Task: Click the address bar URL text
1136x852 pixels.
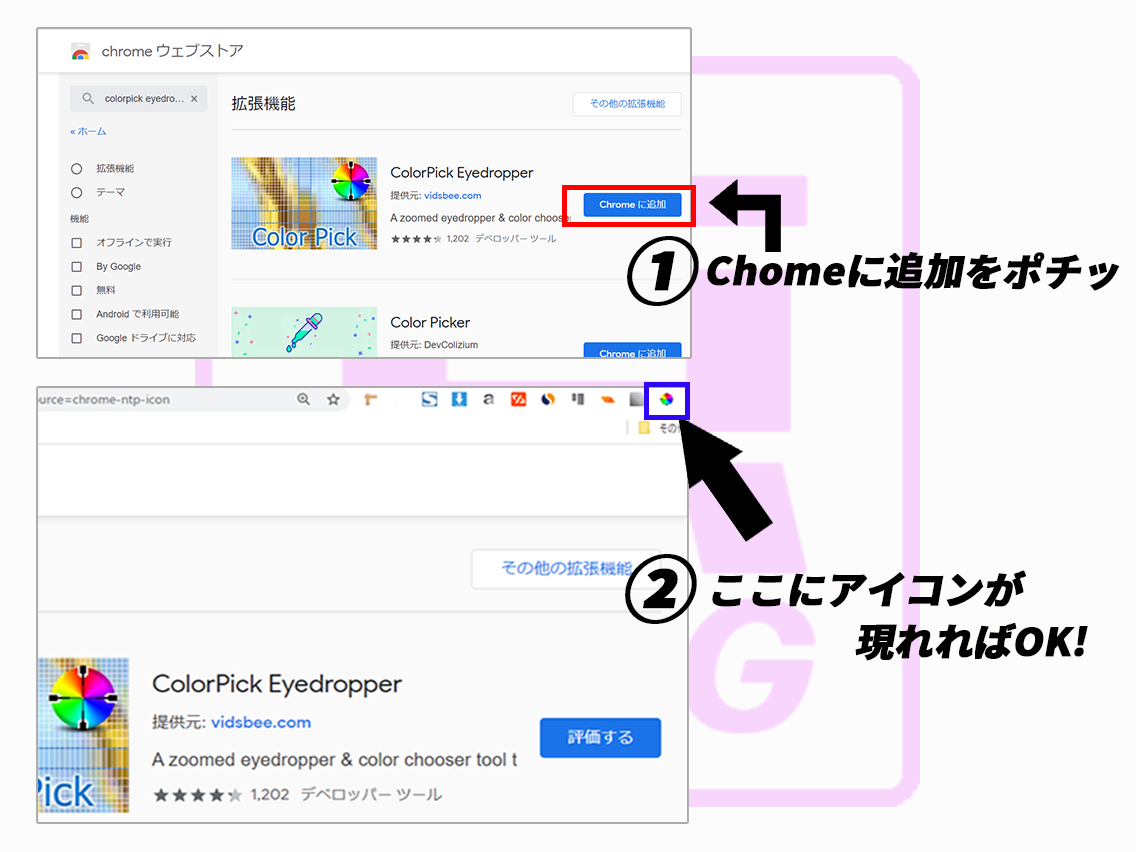Action: [x=104, y=399]
